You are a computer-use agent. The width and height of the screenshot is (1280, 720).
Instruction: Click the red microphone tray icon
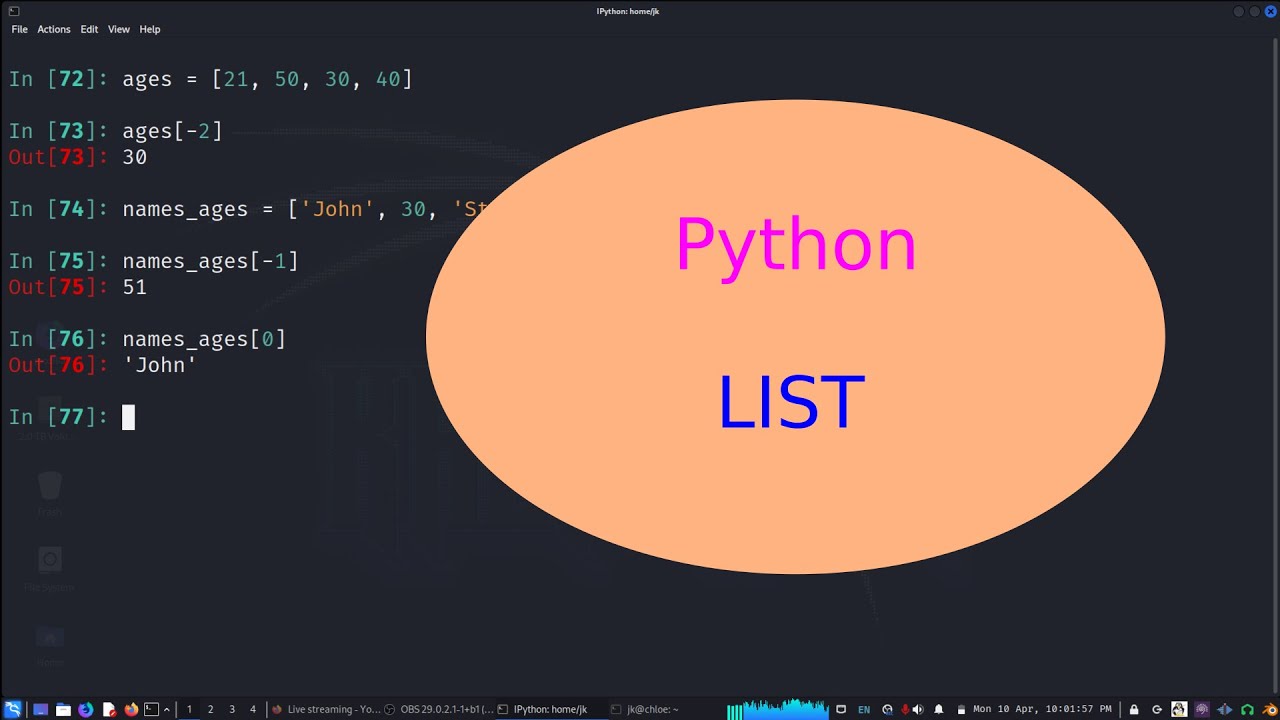(x=905, y=709)
